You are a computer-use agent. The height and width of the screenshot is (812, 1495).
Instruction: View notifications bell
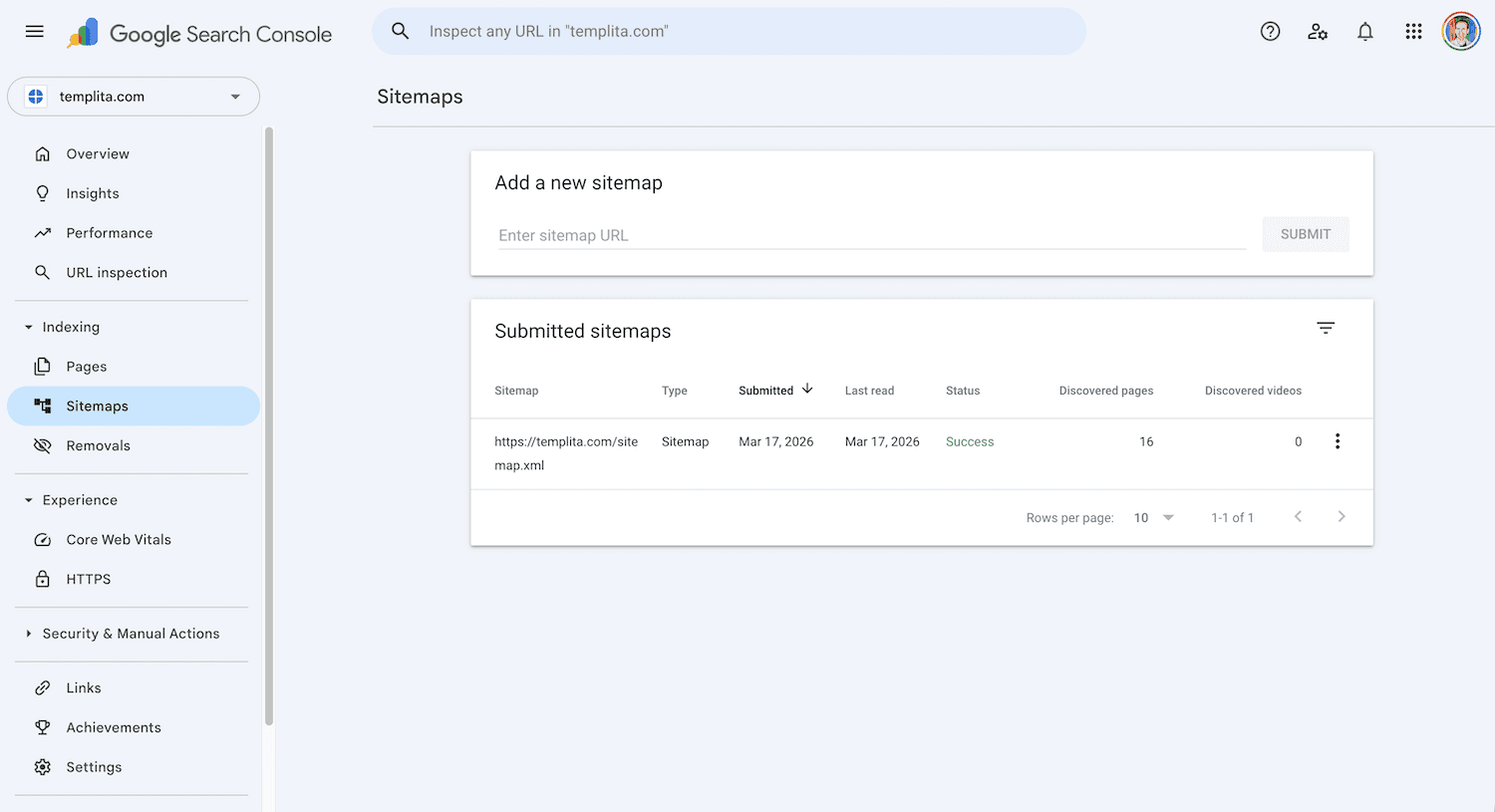pos(1365,31)
